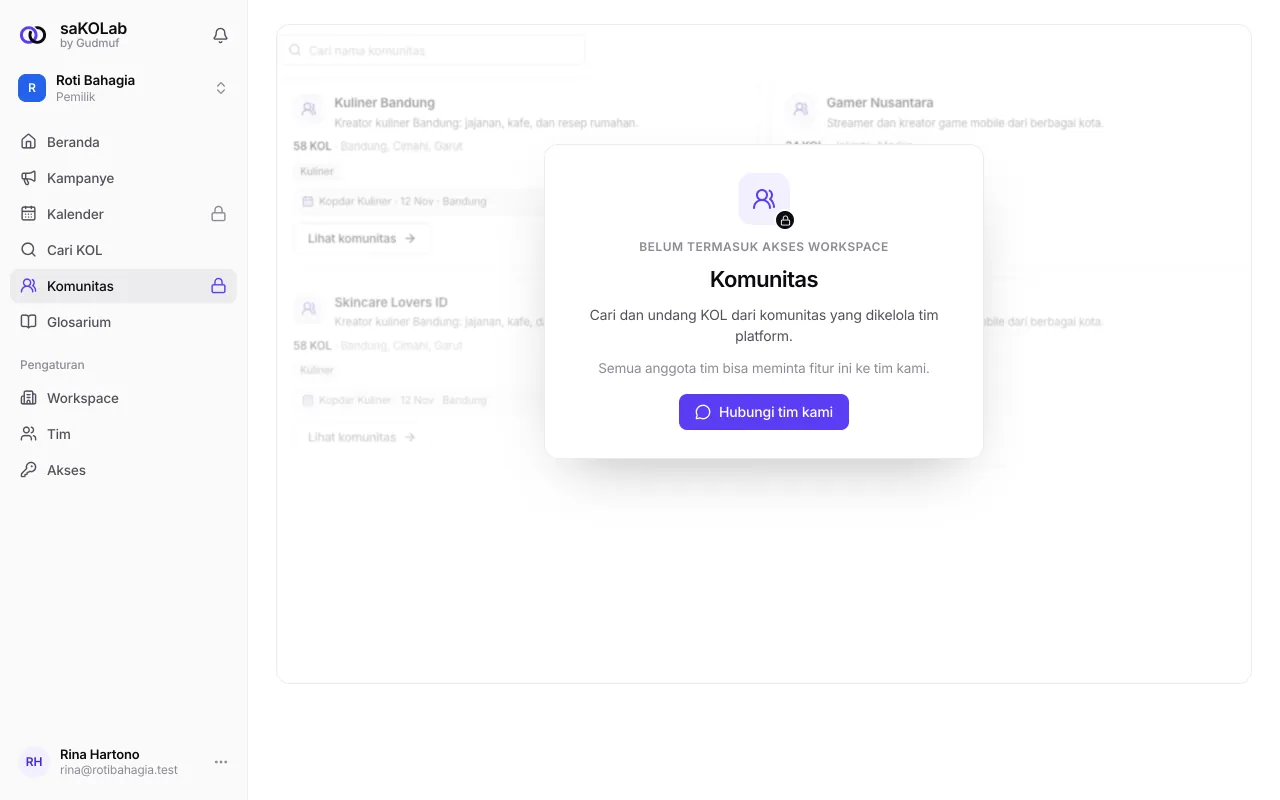Open Akses via the key icon
Viewport: 1280px width, 800px height.
(29, 470)
